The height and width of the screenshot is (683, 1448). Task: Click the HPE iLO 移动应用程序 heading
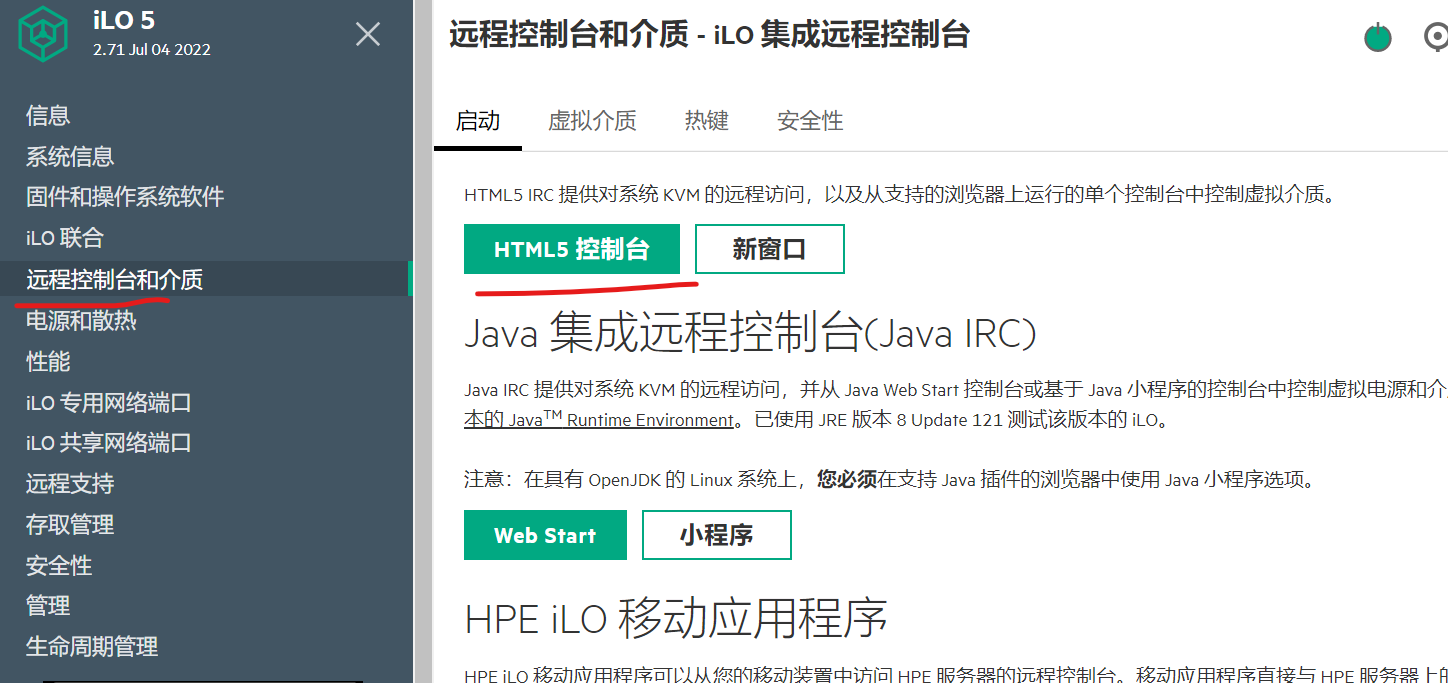[676, 619]
